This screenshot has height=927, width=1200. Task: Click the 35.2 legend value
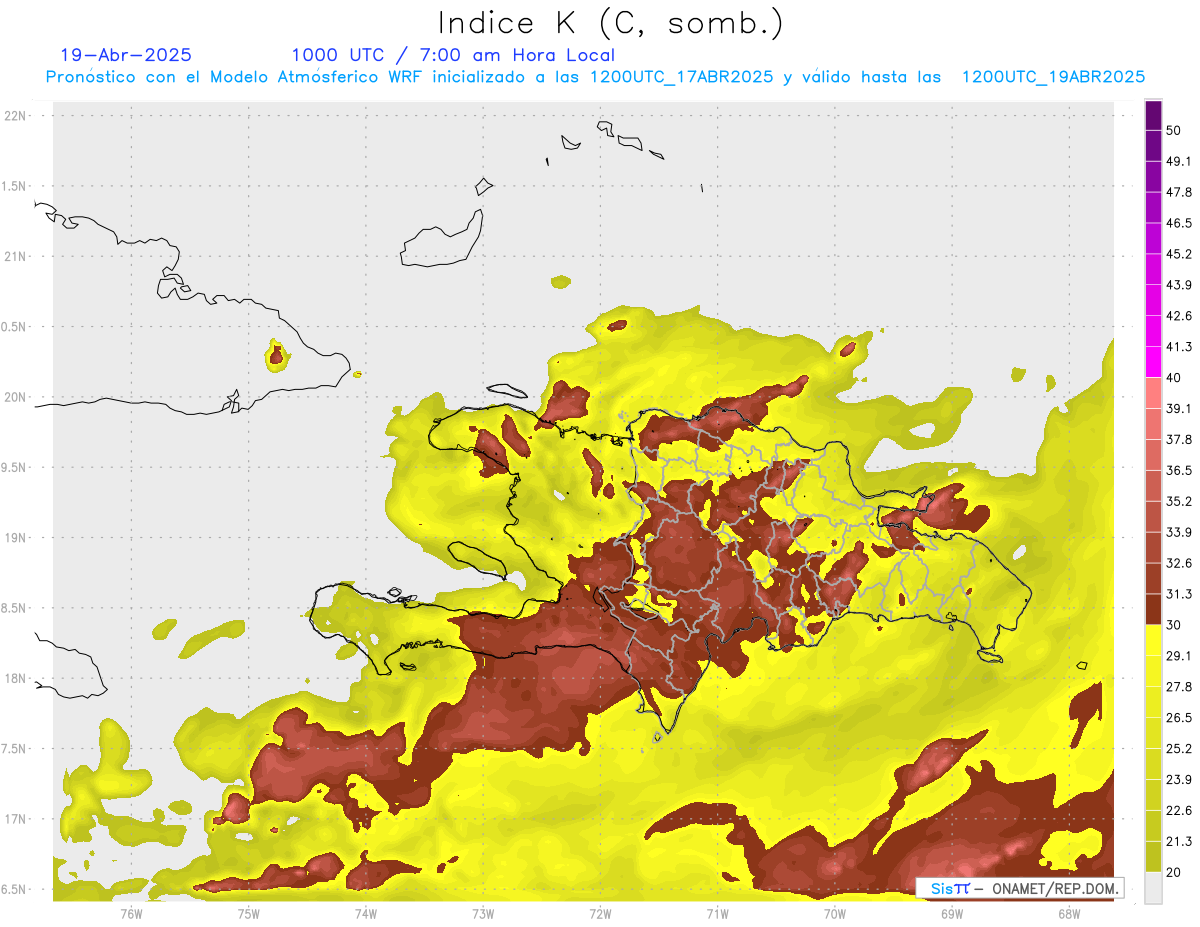coord(1180,501)
